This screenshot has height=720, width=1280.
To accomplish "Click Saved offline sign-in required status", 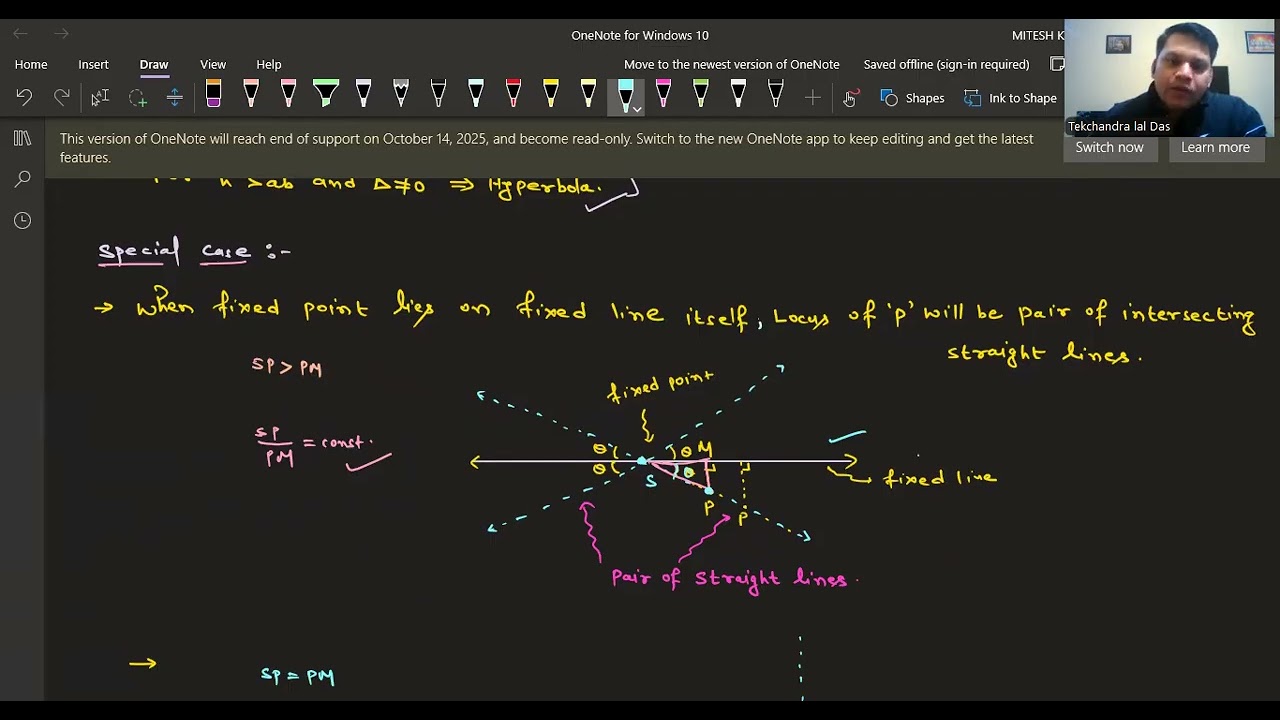I will point(946,64).
